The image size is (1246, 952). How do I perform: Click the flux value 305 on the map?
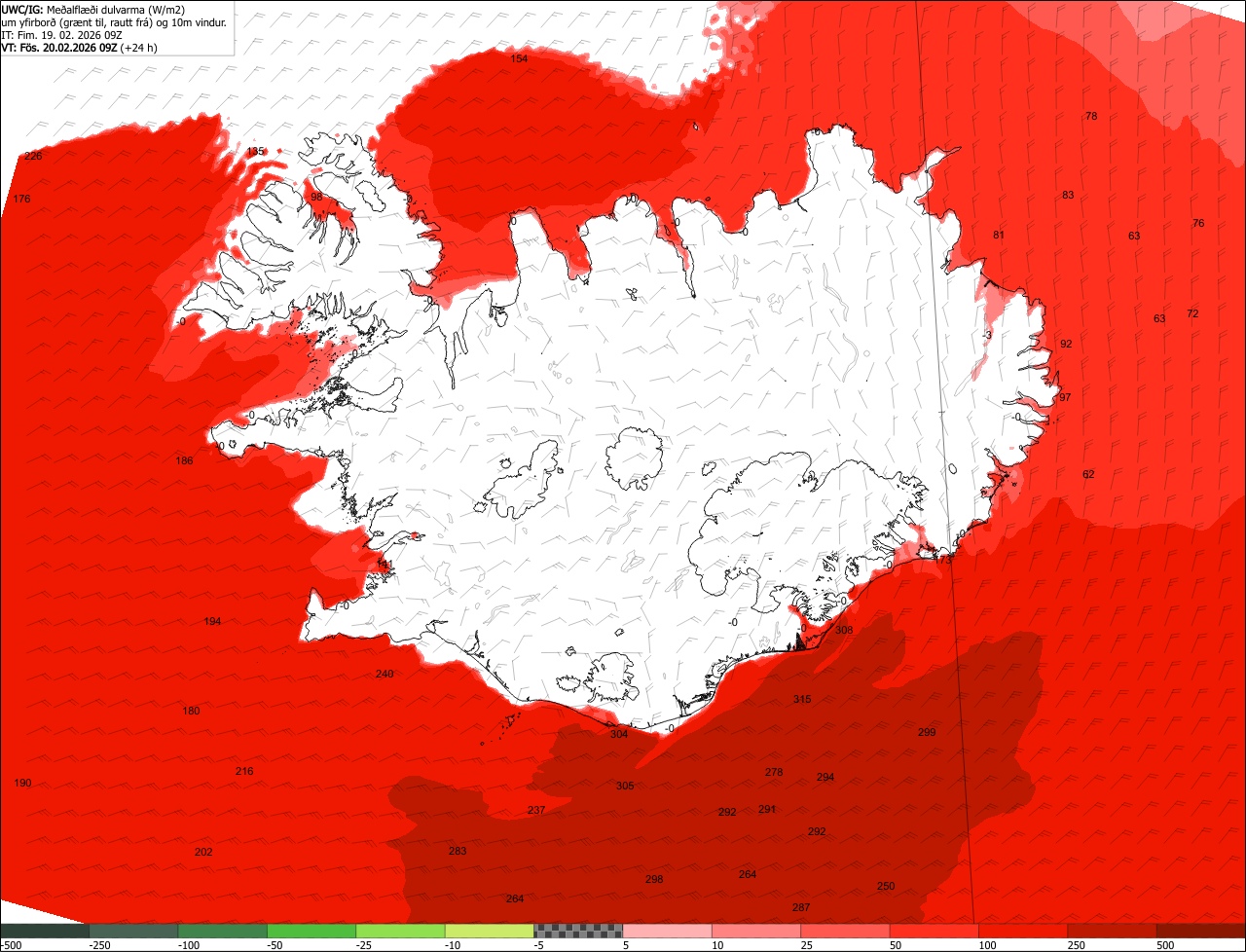click(x=625, y=786)
